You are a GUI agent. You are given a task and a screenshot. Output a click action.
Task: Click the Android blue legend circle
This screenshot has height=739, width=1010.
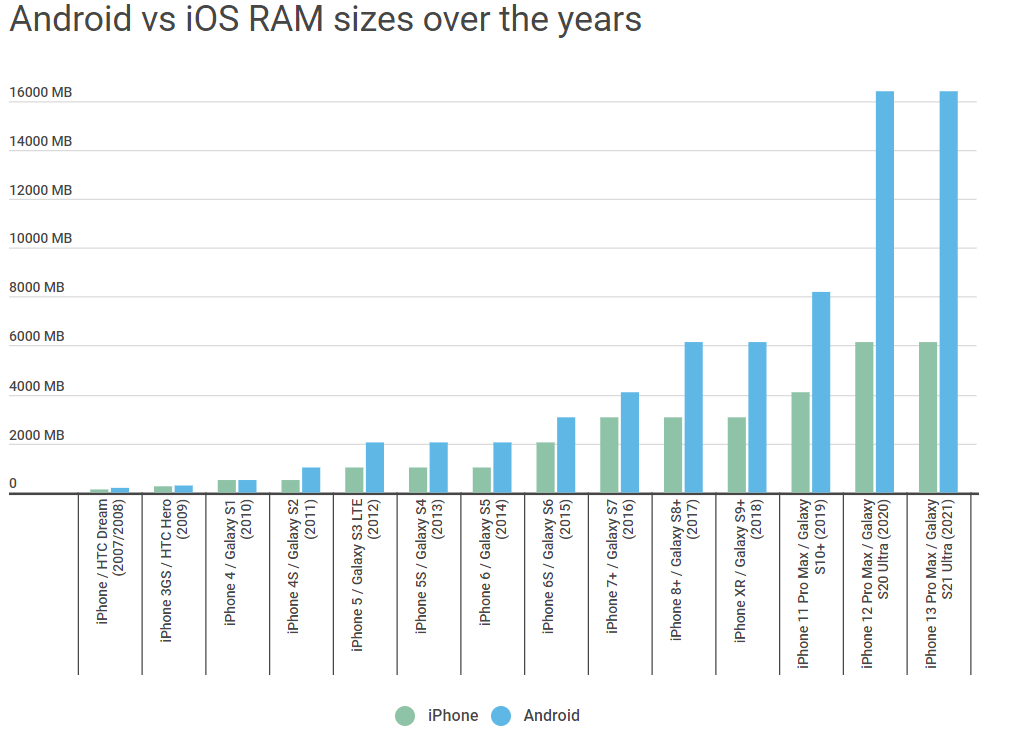click(501, 716)
